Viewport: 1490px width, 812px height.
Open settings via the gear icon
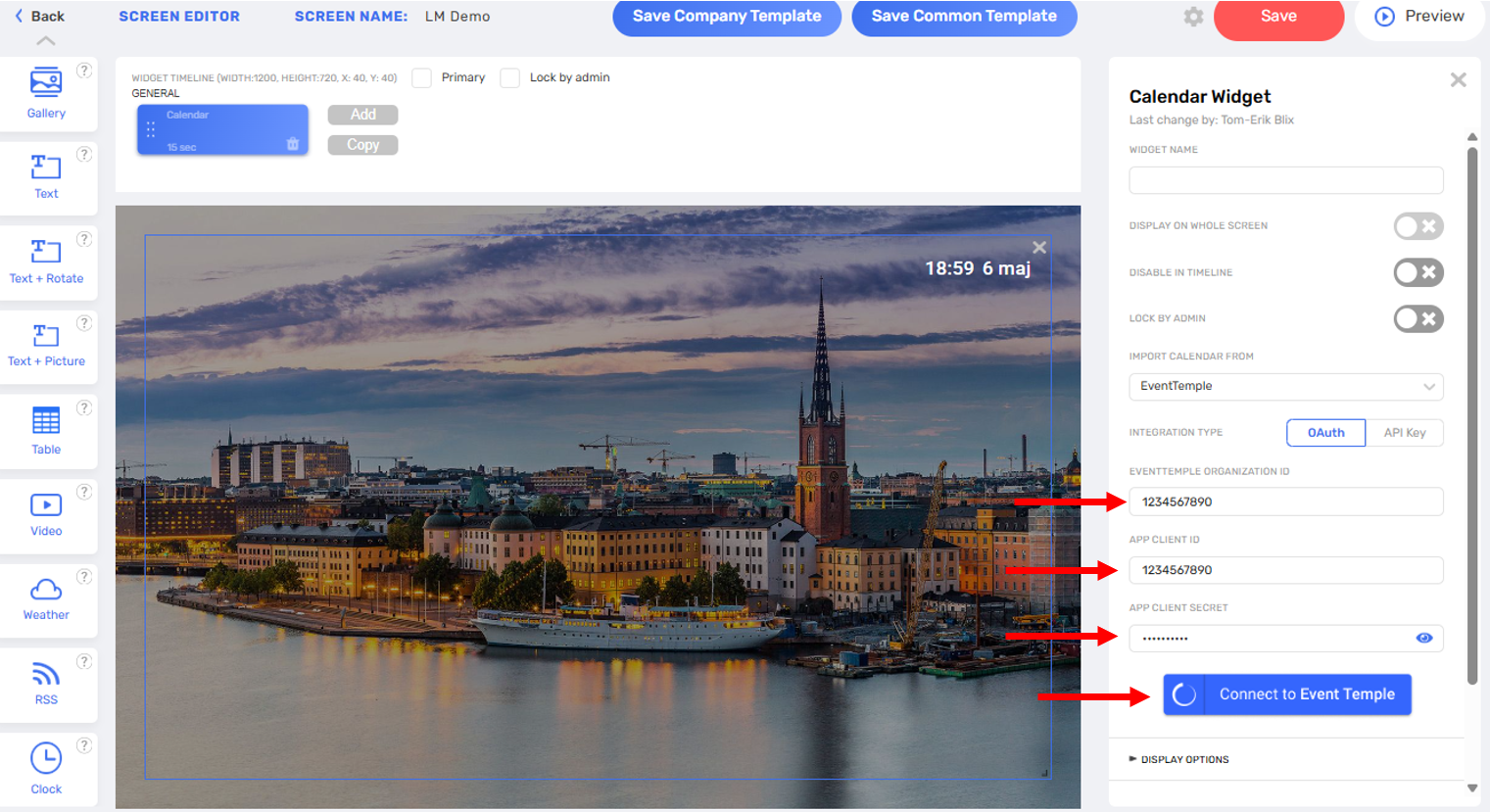coord(1193,17)
